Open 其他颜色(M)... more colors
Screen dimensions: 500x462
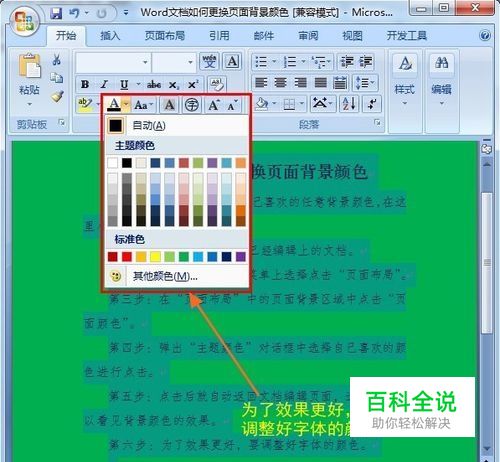pyautogui.click(x=177, y=276)
